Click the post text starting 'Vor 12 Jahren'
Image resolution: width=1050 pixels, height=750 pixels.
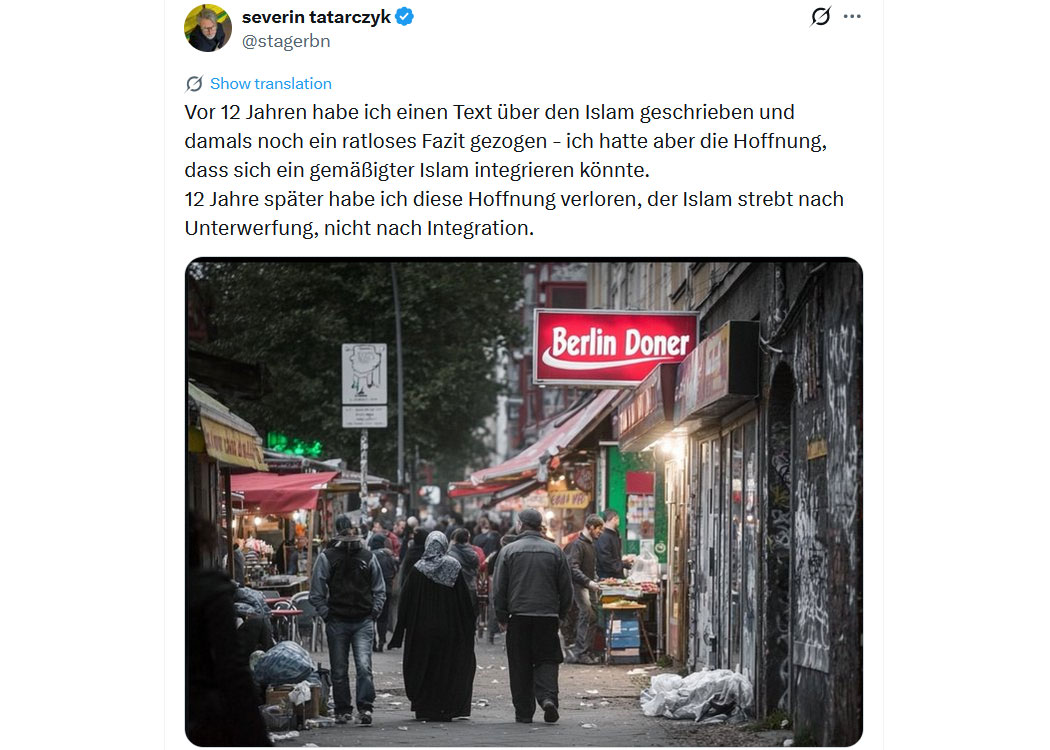point(506,141)
